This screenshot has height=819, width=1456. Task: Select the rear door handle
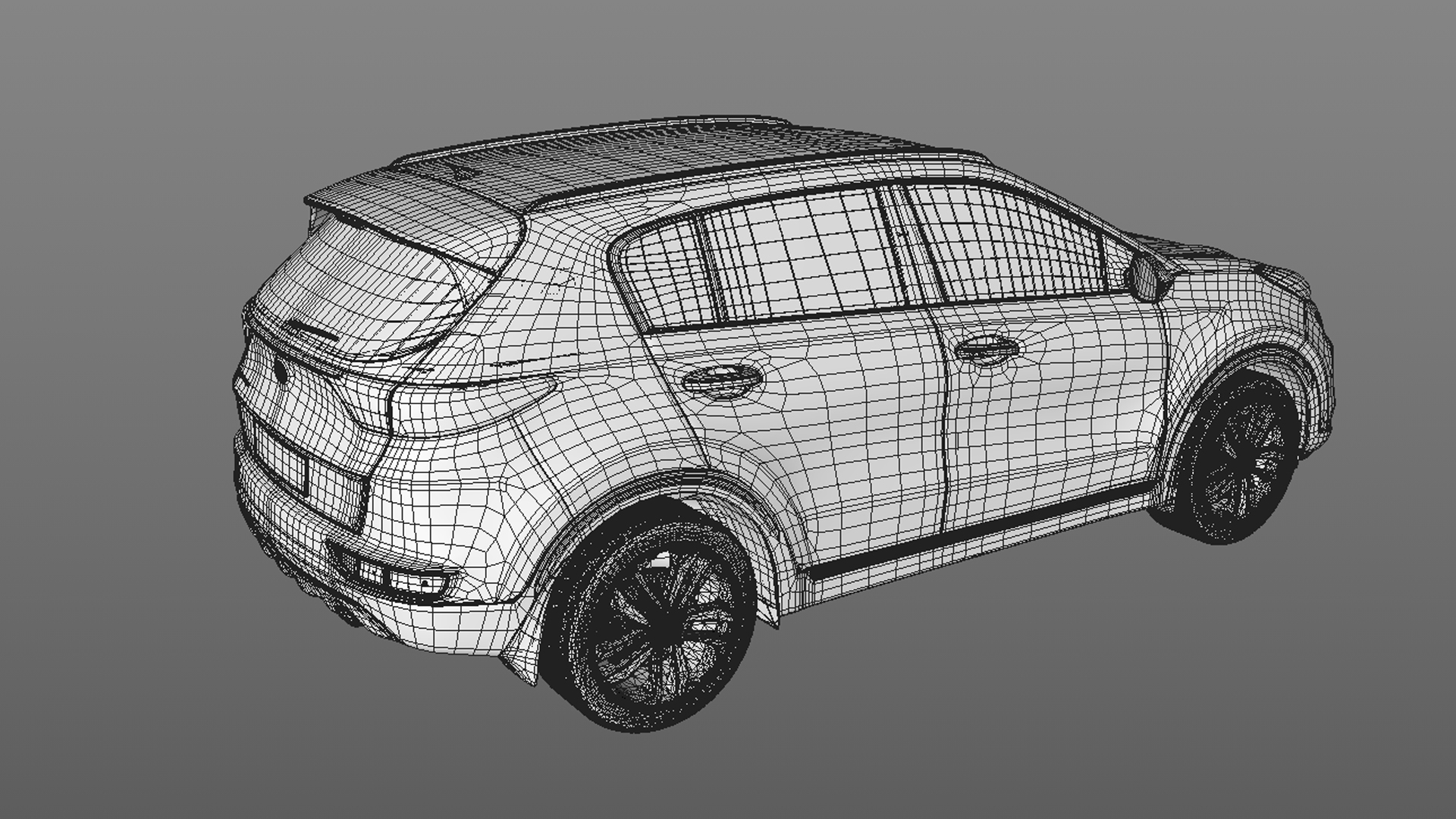click(x=720, y=378)
